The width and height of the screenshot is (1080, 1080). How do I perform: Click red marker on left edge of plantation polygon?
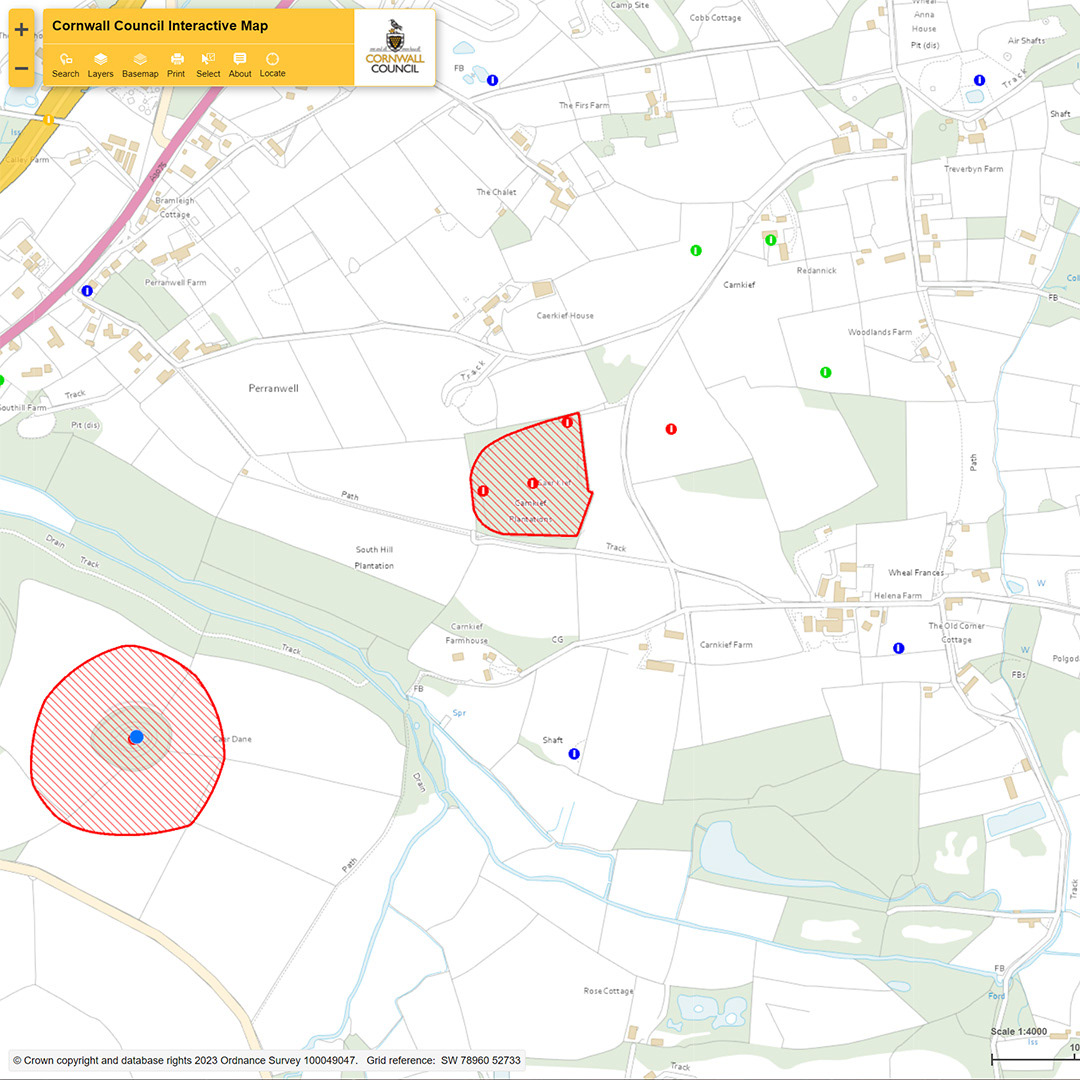coord(484,491)
